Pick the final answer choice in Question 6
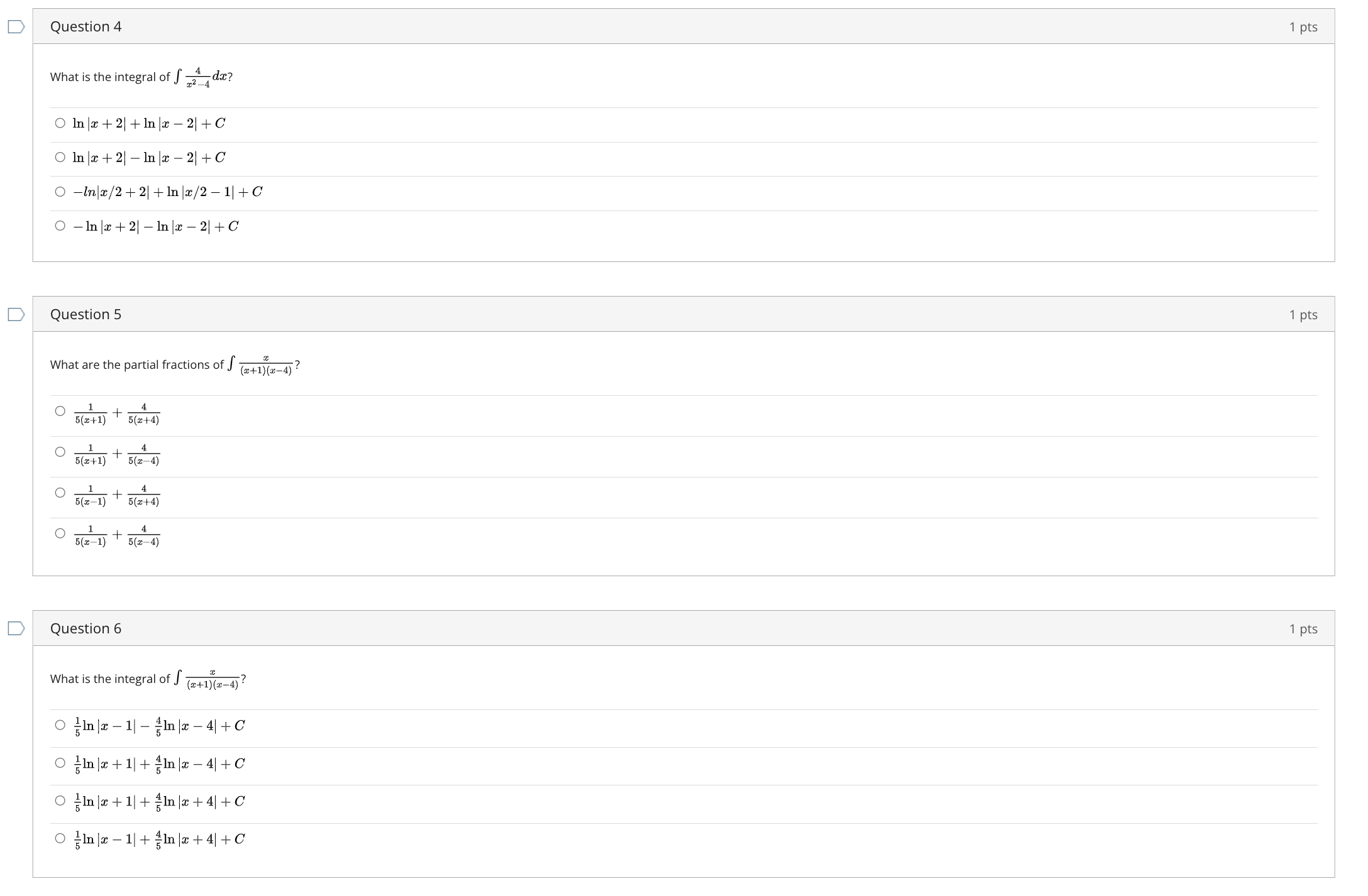Image resolution: width=1368 pixels, height=896 pixels. [x=60, y=839]
